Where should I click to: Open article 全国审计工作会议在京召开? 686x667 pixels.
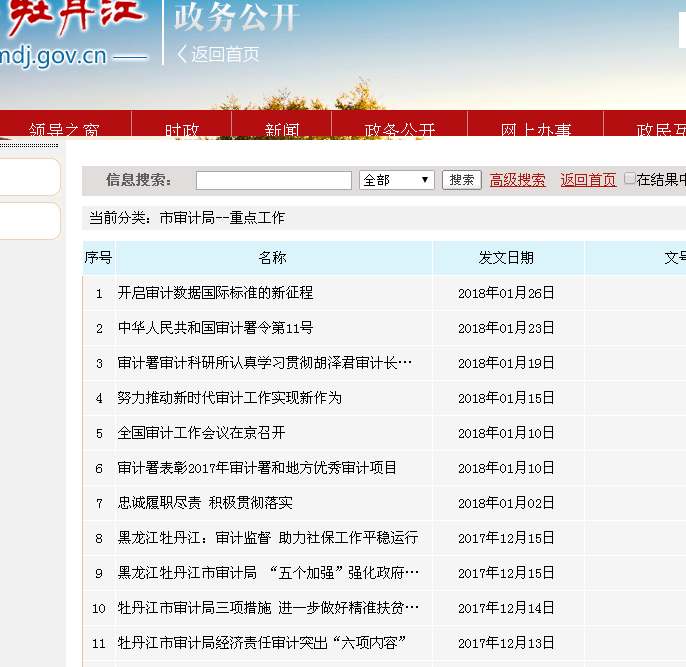coord(201,433)
